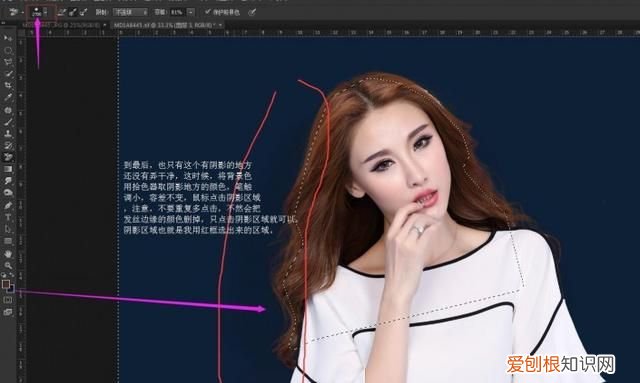
Task: Open the Tolerance slider arrow
Action: pyautogui.click(x=191, y=12)
